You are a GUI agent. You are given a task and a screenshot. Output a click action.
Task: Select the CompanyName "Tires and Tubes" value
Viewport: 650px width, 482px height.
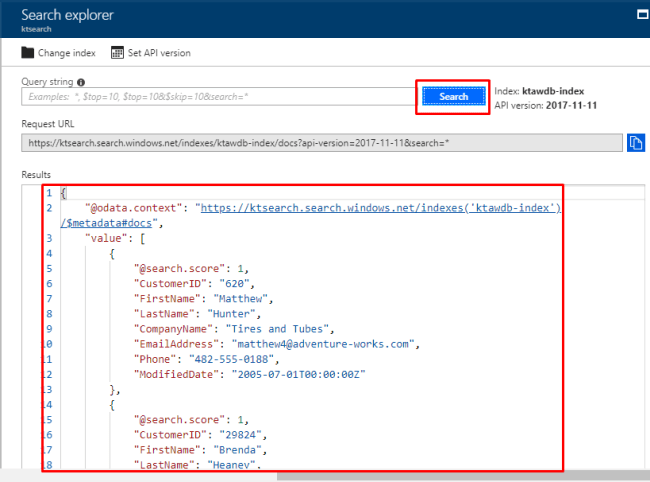pyautogui.click(x=277, y=329)
